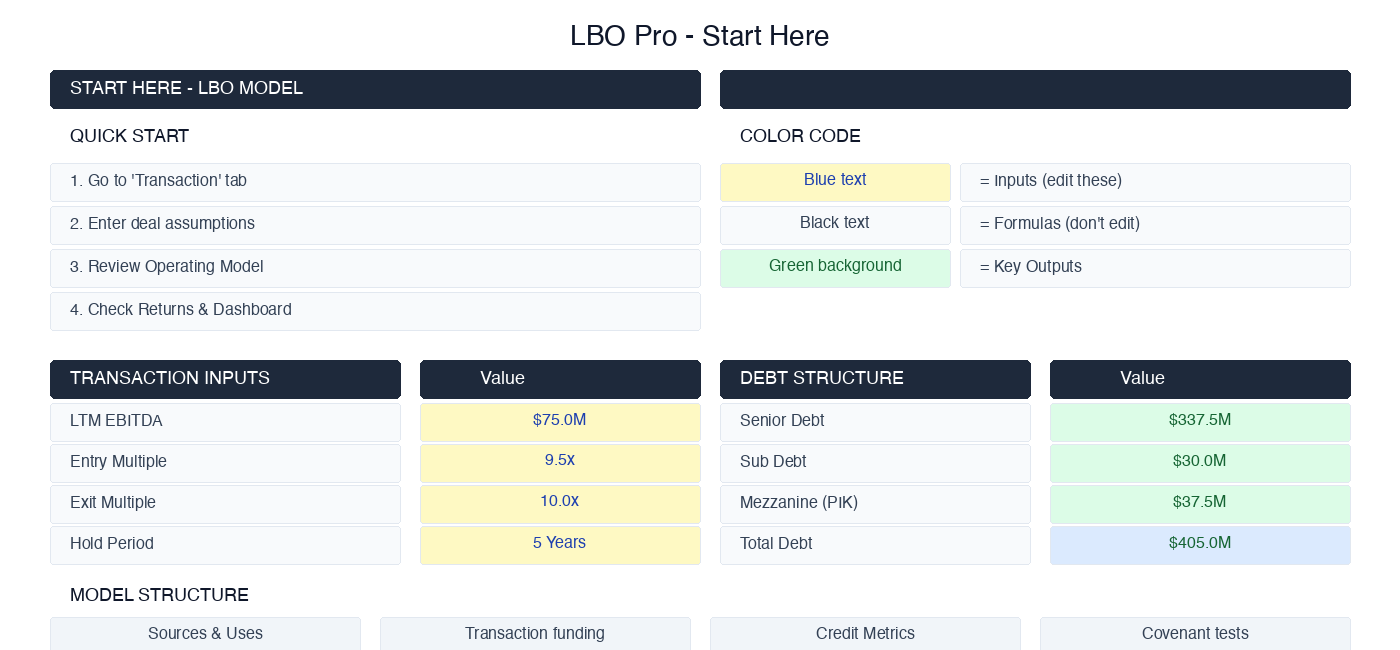This screenshot has width=1400, height=650.
Task: Click the Entry Multiple 9.5x value cell
Action: pos(560,463)
